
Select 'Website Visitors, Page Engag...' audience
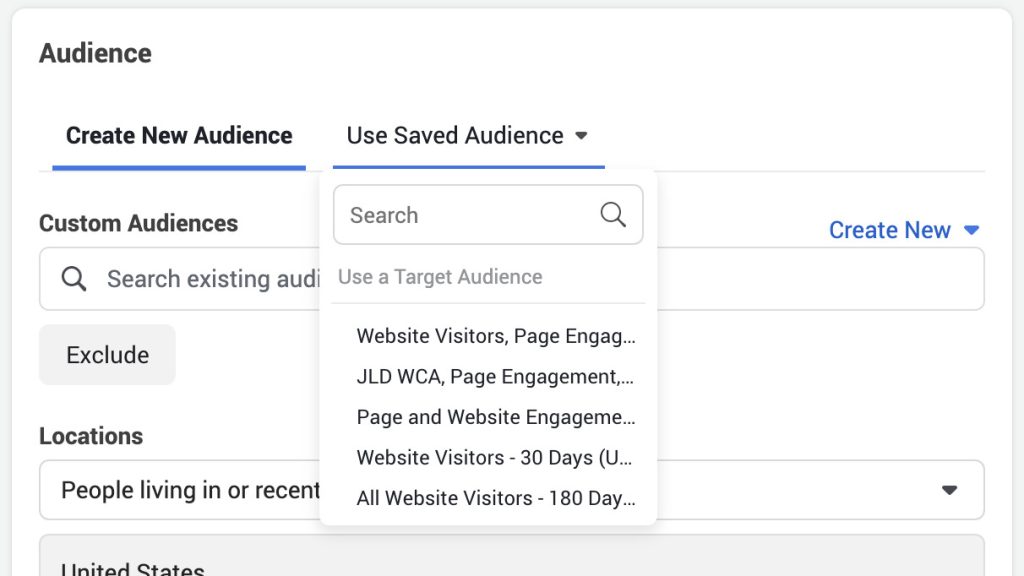pos(496,336)
